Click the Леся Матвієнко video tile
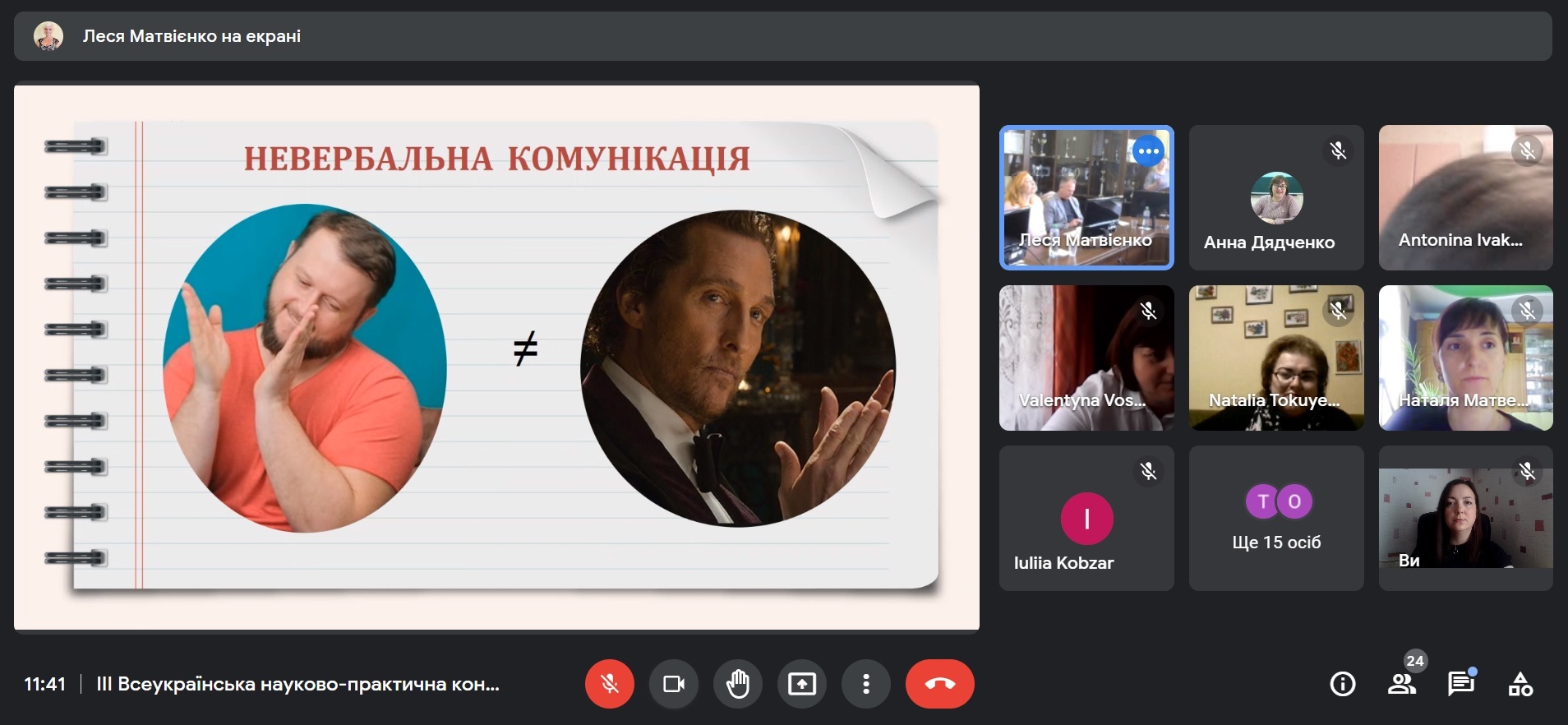The width and height of the screenshot is (1568, 725). pyautogui.click(x=1086, y=197)
